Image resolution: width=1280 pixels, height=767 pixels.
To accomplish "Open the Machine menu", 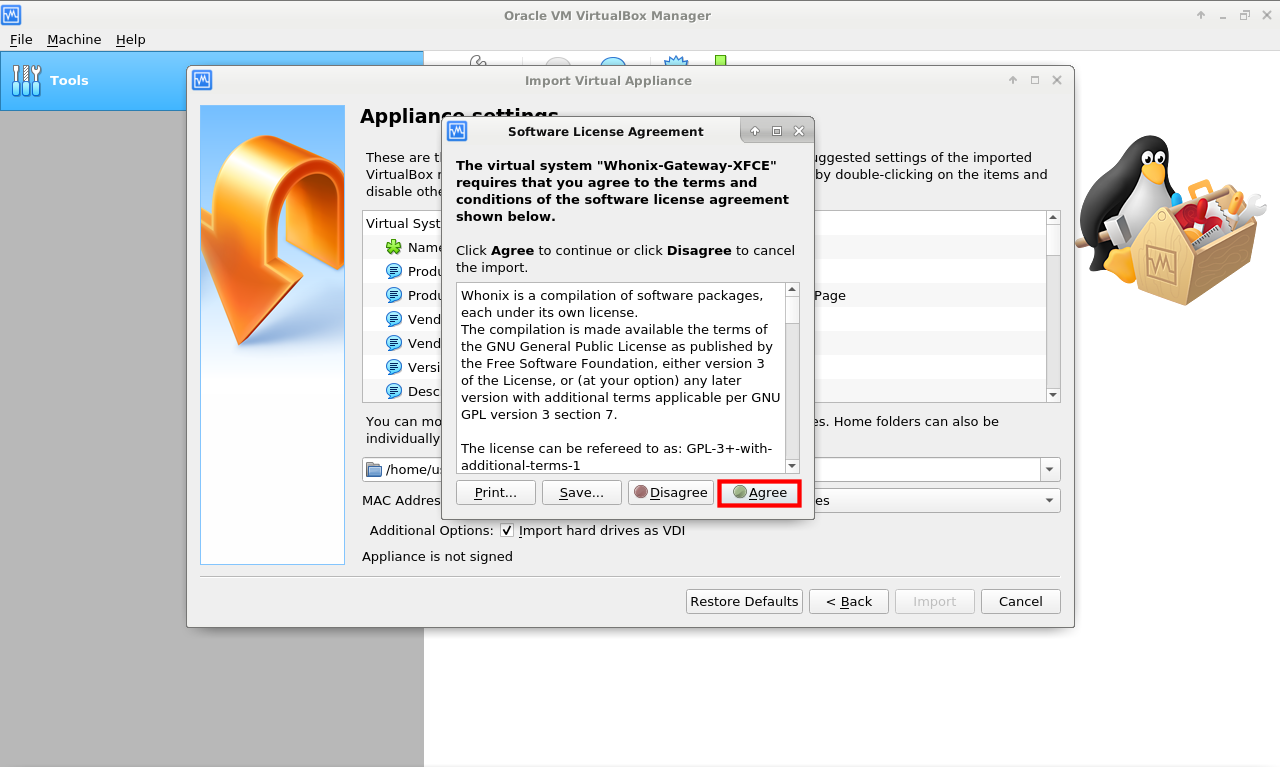I will pyautogui.click(x=74, y=39).
